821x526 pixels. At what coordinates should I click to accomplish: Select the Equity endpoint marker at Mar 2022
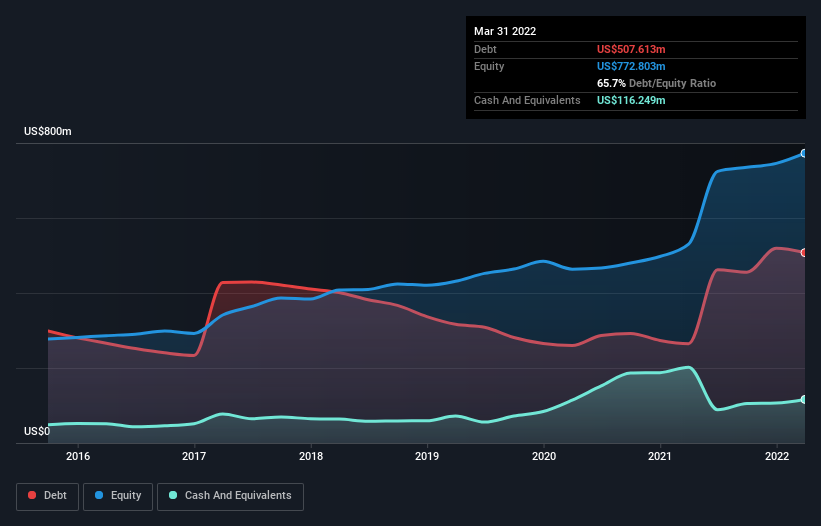tap(804, 153)
